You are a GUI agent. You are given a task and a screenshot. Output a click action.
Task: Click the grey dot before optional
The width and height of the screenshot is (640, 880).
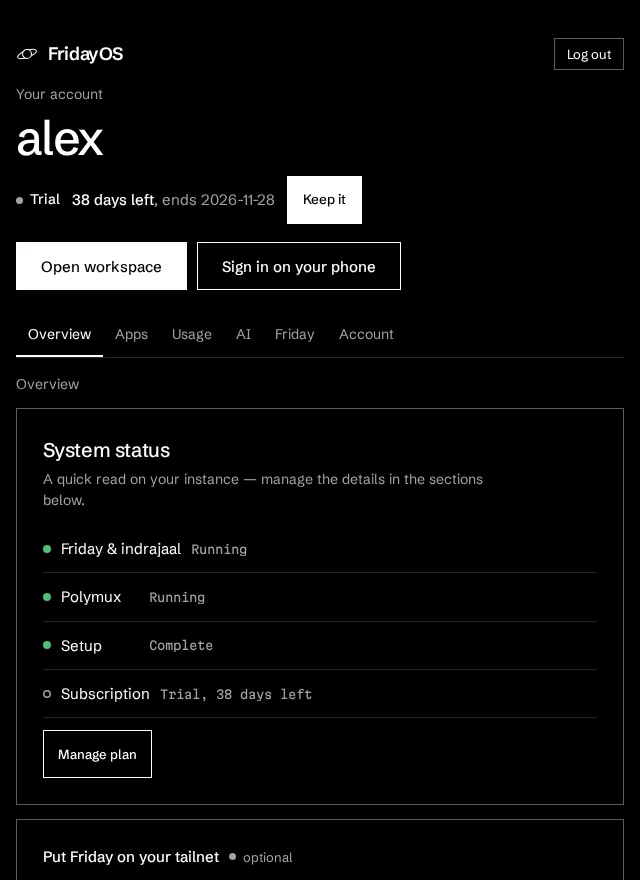[x=232, y=857]
